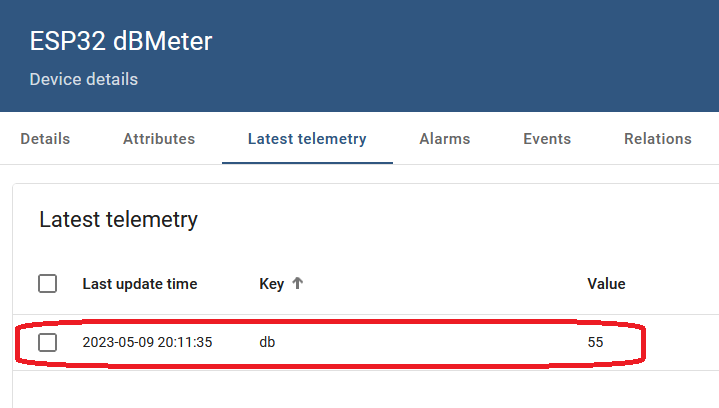This screenshot has height=408, width=719.
Task: Switch to the Relations tab
Action: pos(658,139)
